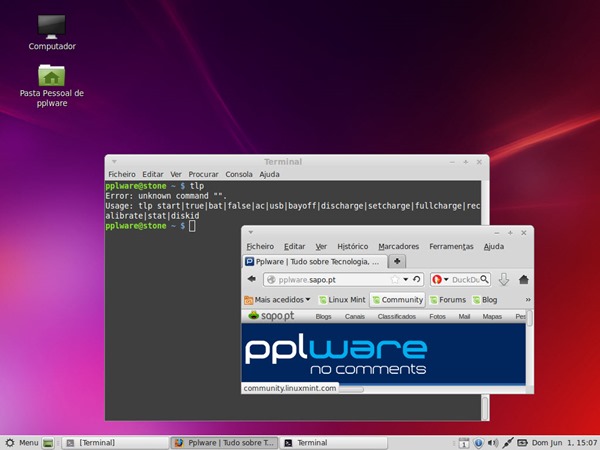
Task: Open the Menu button in the panel
Action: (21, 443)
